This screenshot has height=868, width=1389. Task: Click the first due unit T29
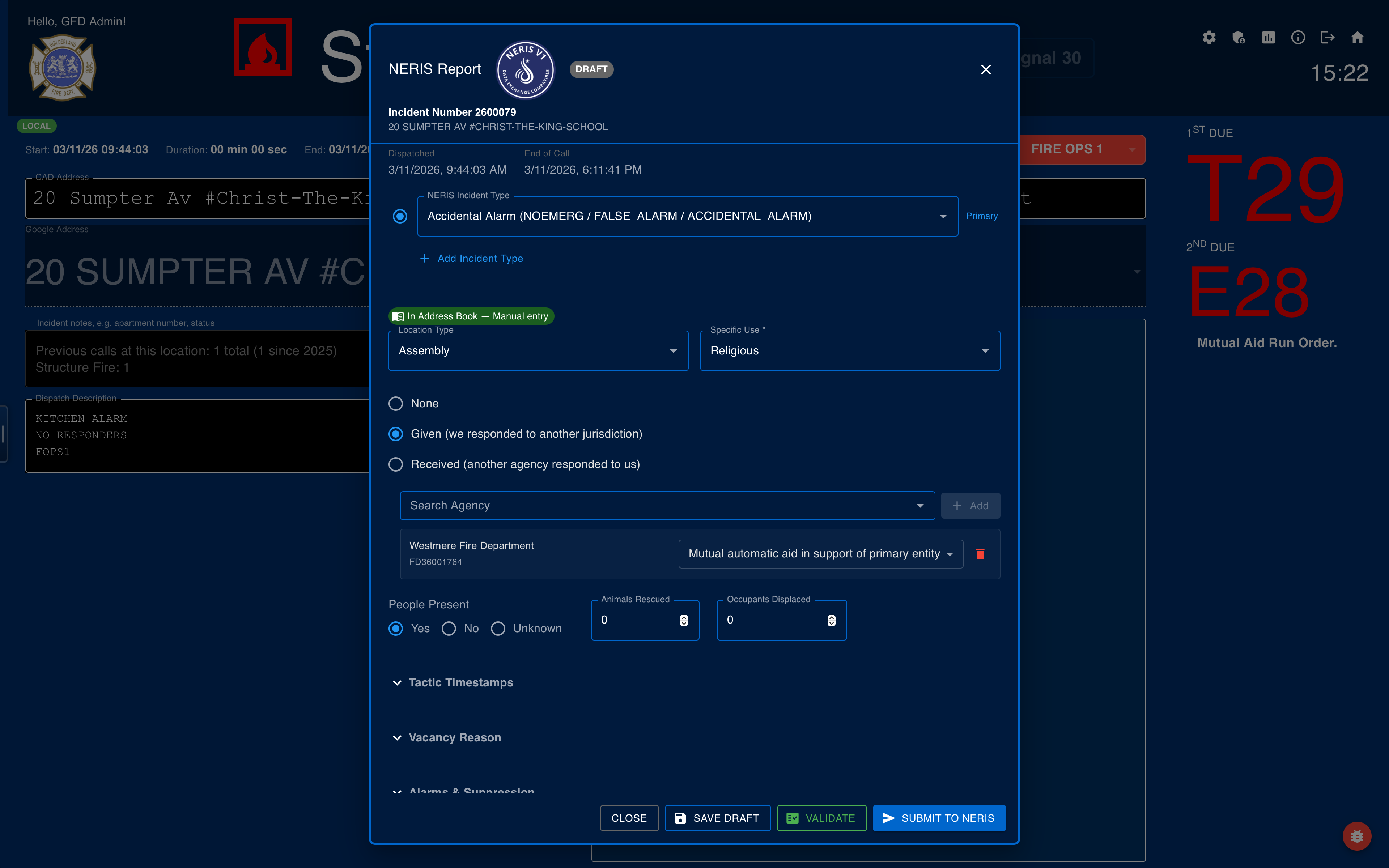[x=1265, y=190]
